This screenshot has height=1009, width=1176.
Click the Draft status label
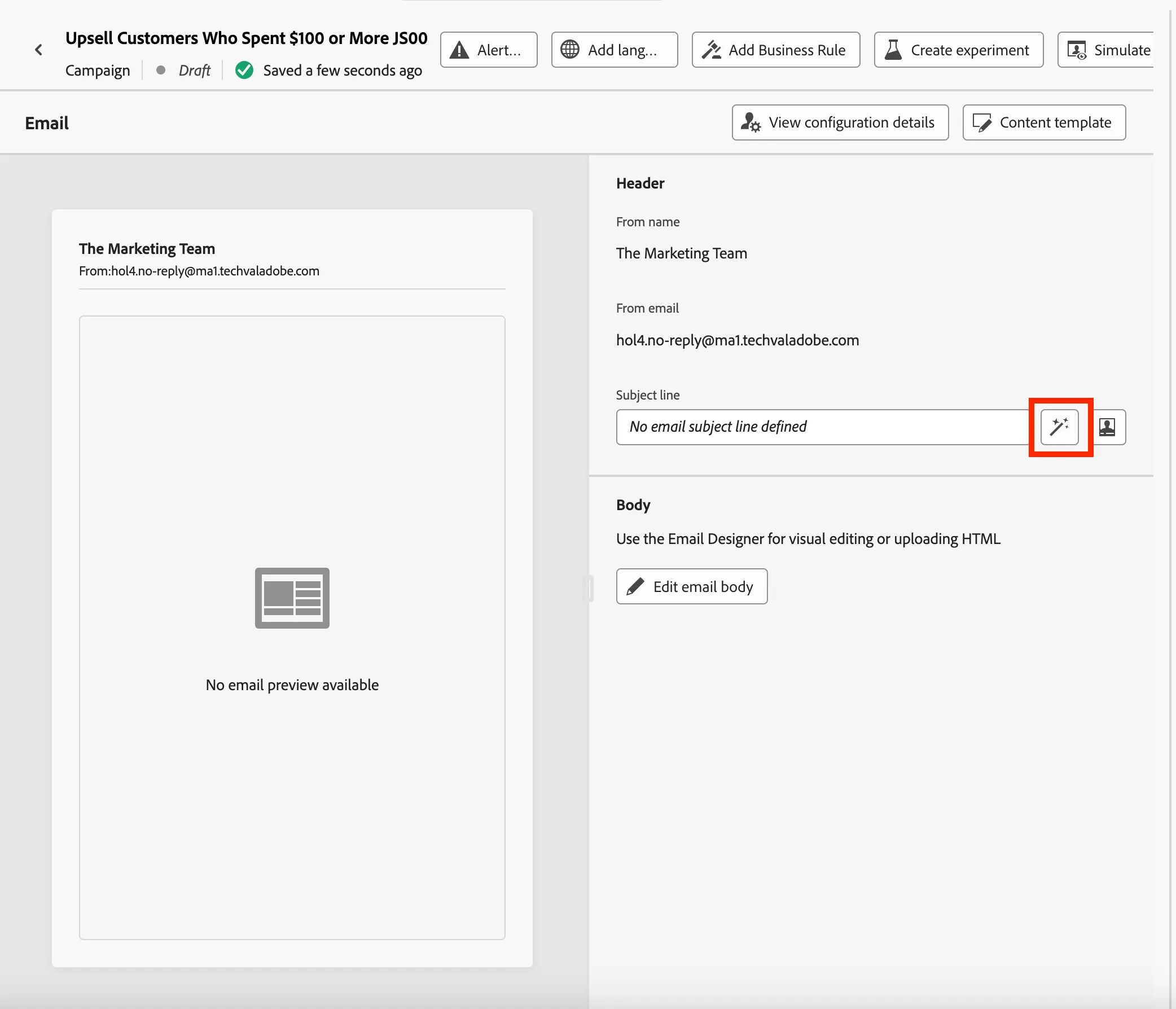click(194, 71)
